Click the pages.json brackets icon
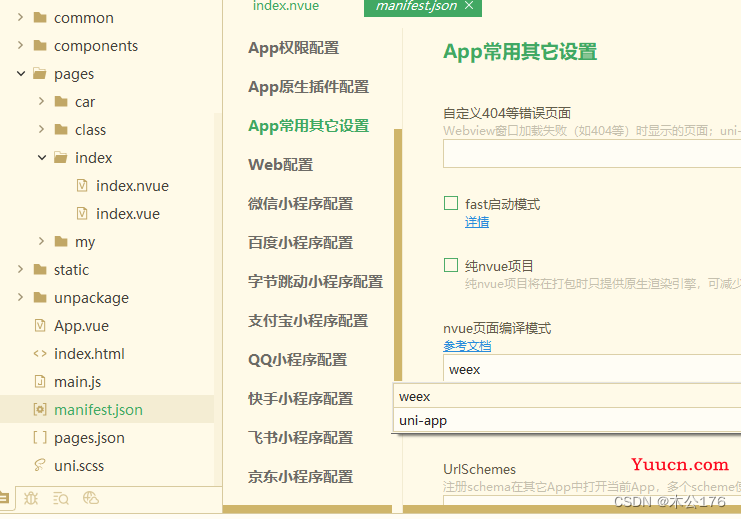Viewport: 741px width, 519px height. tap(40, 437)
